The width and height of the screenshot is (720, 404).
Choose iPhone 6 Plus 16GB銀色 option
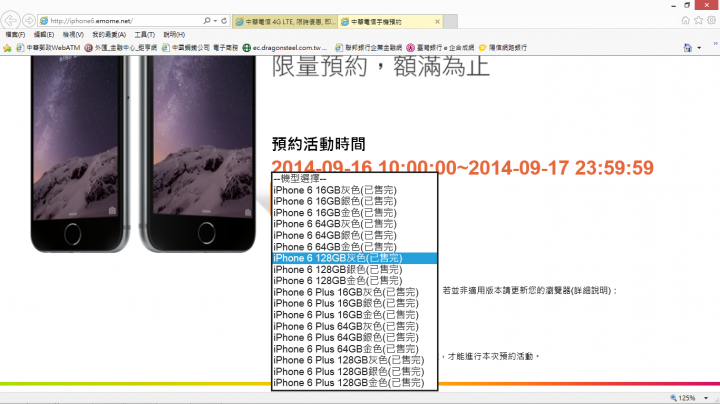click(354, 303)
